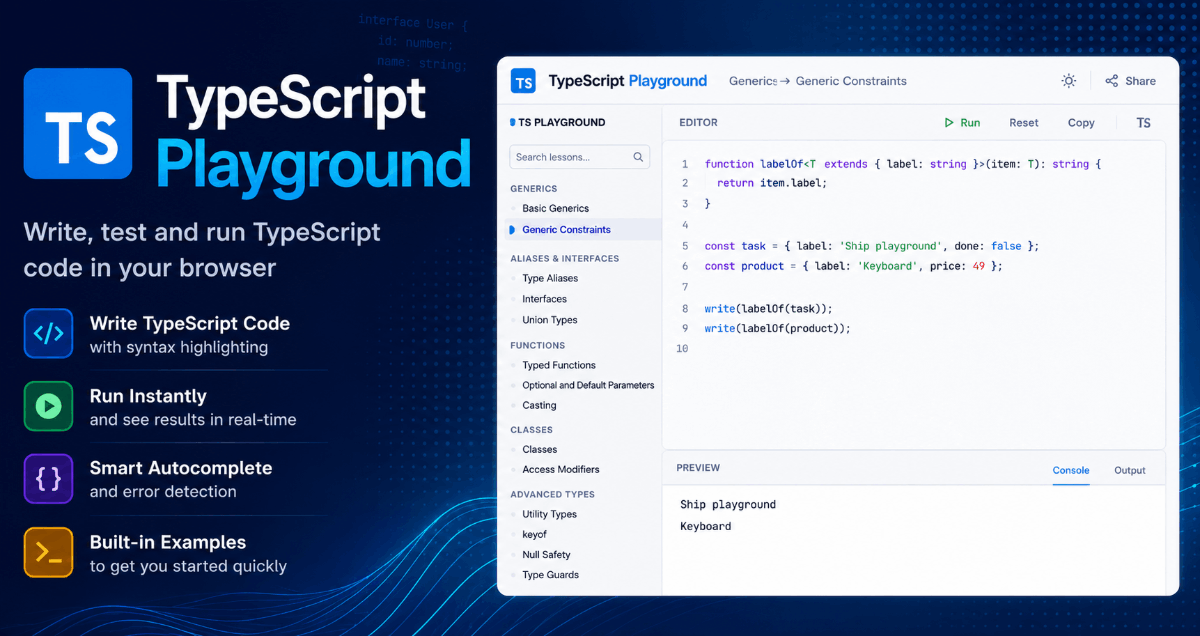Click the Search lessons input field
Image resolution: width=1200 pixels, height=636 pixels.
(580, 157)
